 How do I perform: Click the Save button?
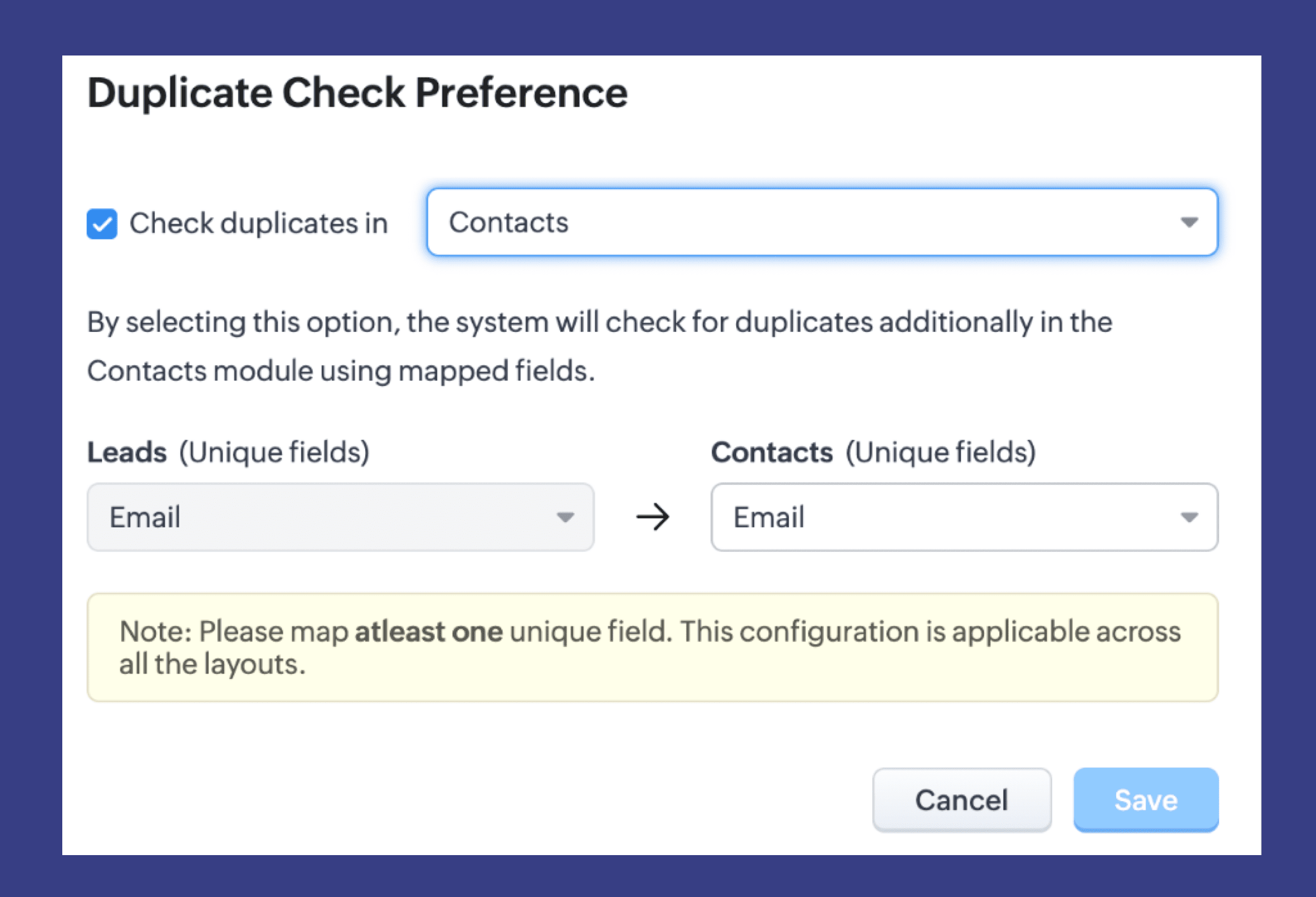click(1145, 800)
